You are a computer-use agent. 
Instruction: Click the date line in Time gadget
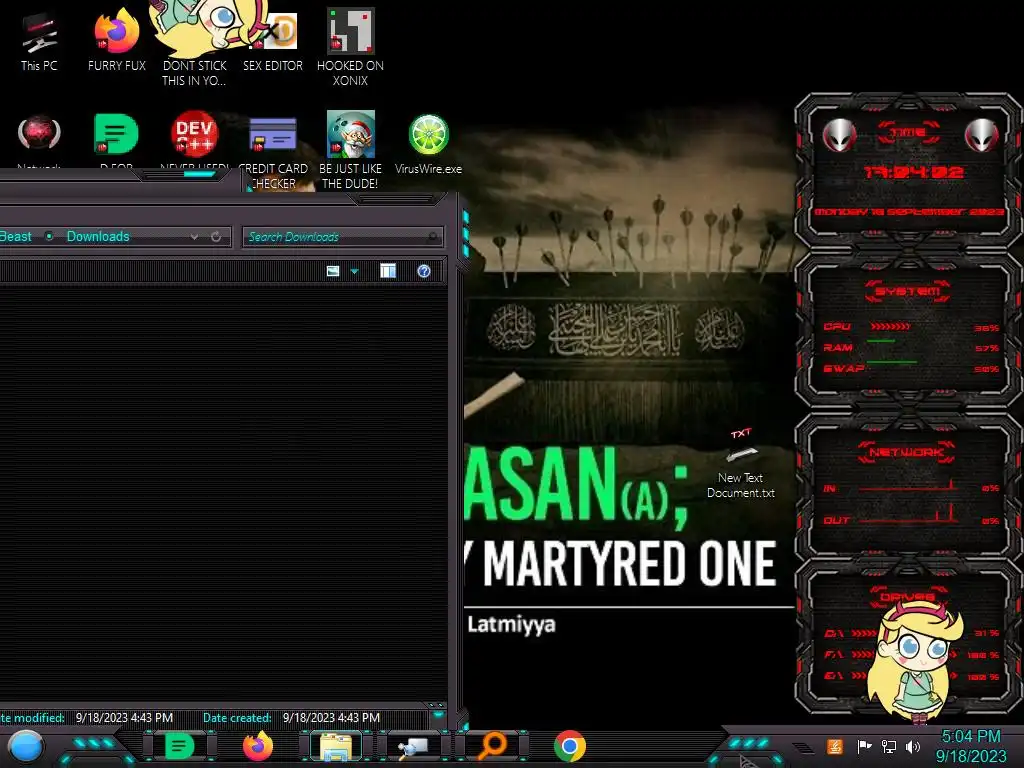click(908, 212)
